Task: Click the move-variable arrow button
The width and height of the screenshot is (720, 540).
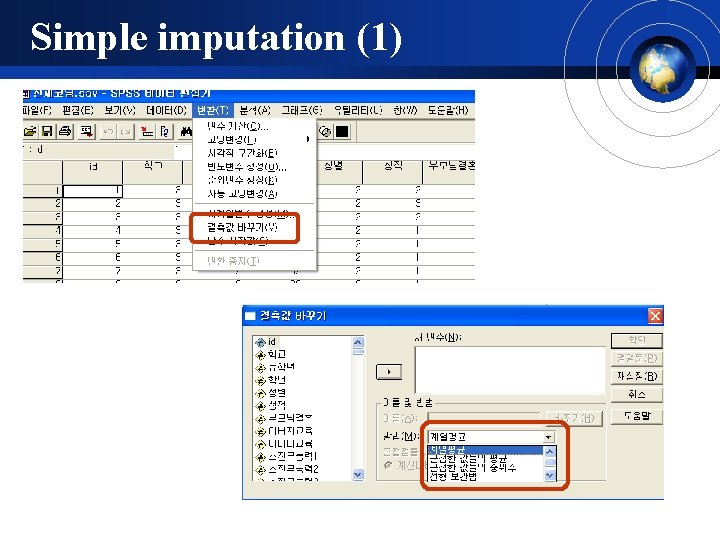Action: pyautogui.click(x=388, y=371)
